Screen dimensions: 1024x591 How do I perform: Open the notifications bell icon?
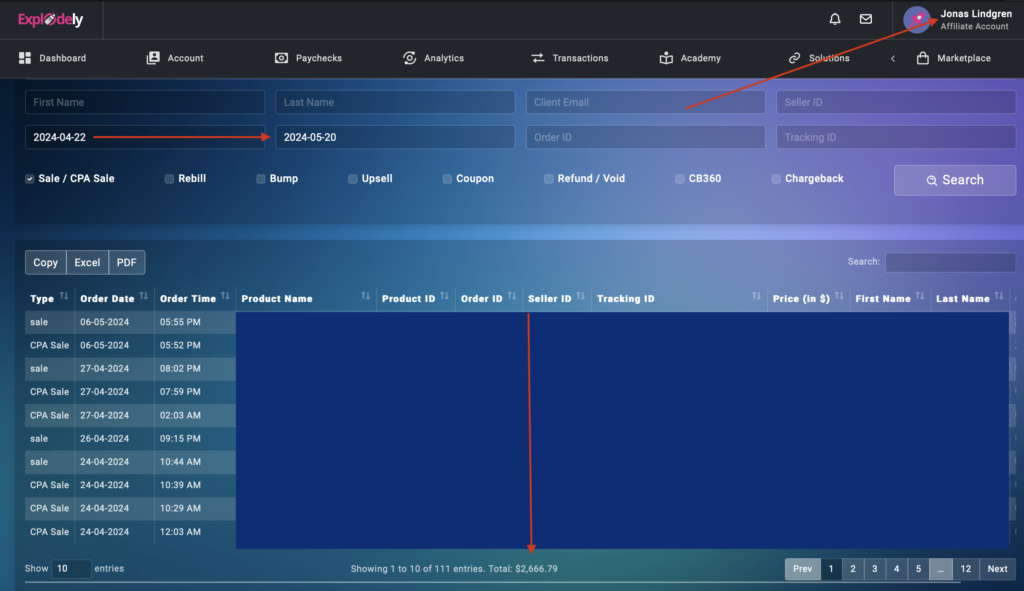pyautogui.click(x=835, y=19)
